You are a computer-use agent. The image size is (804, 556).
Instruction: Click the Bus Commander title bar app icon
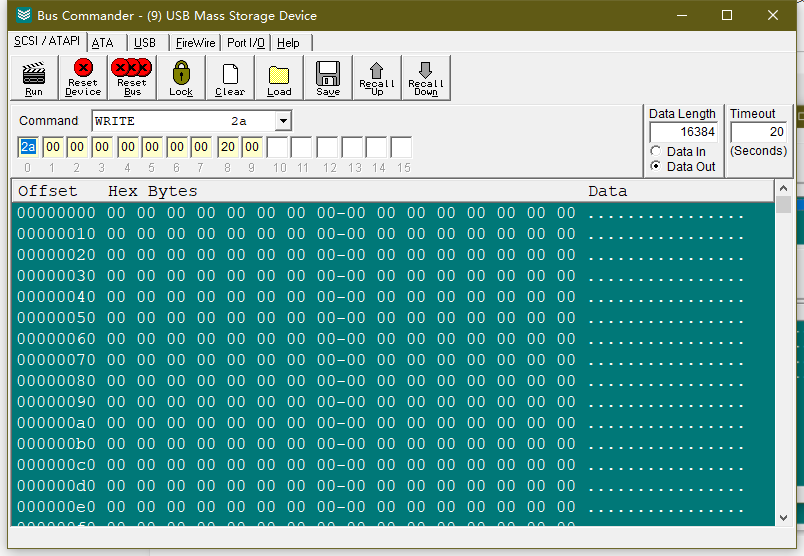click(24, 15)
